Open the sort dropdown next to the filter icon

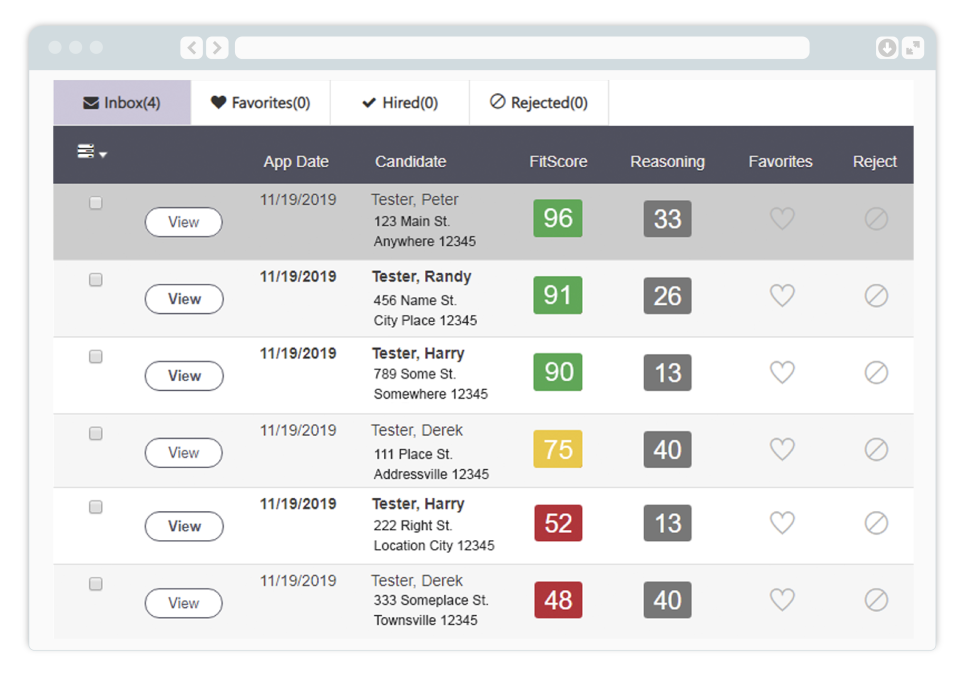101,157
